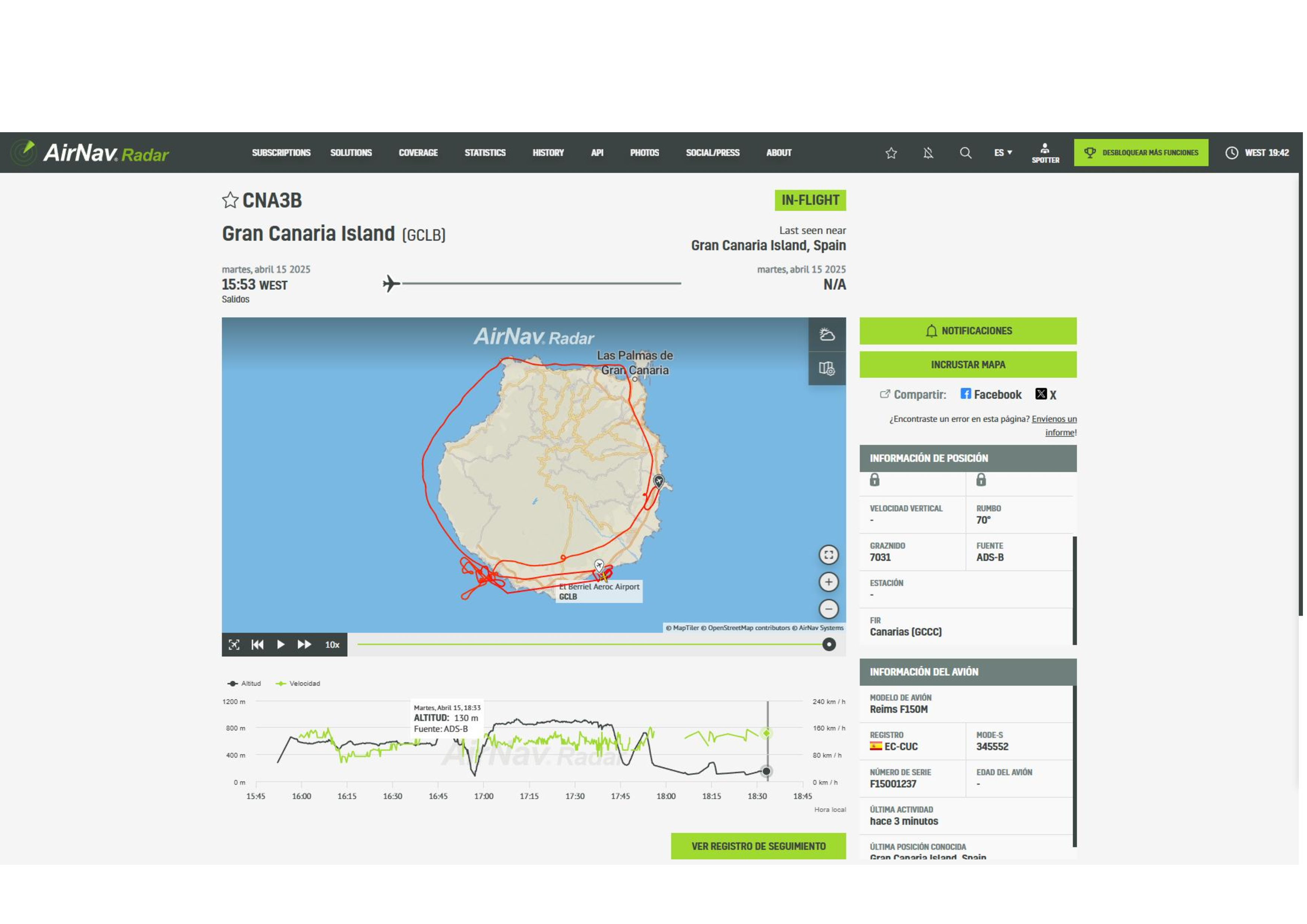Screen dimensions: 1307x924
Task: Open the Spotter profile icon
Action: pyautogui.click(x=1046, y=153)
